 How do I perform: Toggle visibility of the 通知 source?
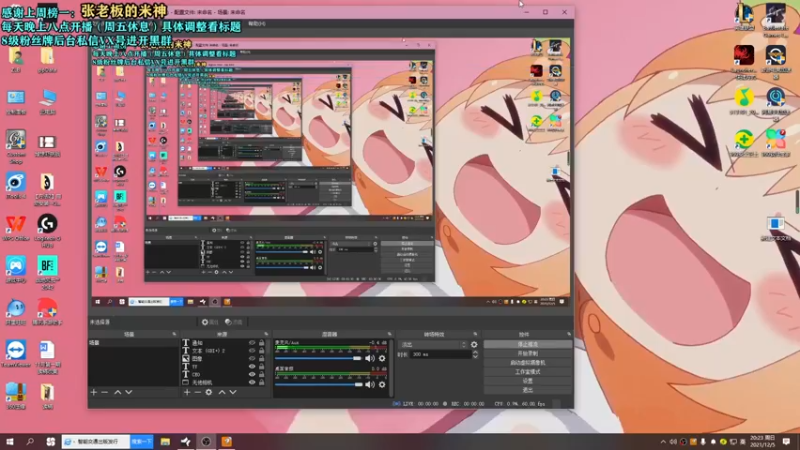pyautogui.click(x=252, y=343)
